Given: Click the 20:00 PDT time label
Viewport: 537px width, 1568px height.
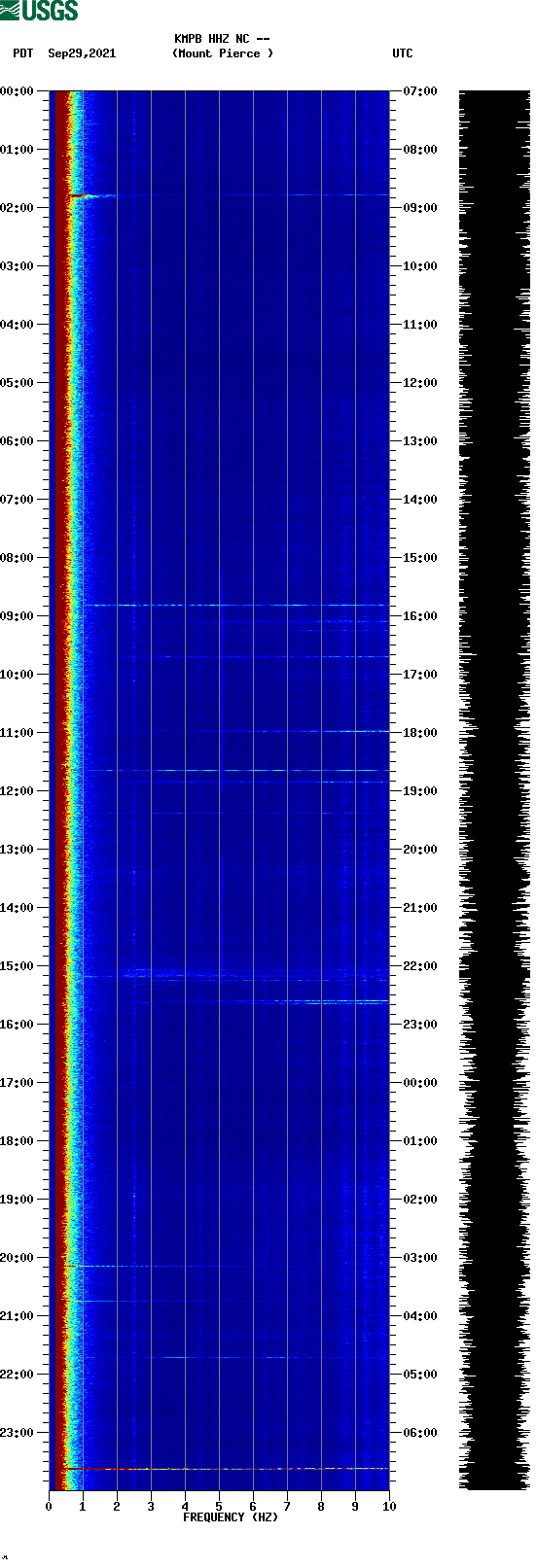Looking at the screenshot, I should point(17,1258).
